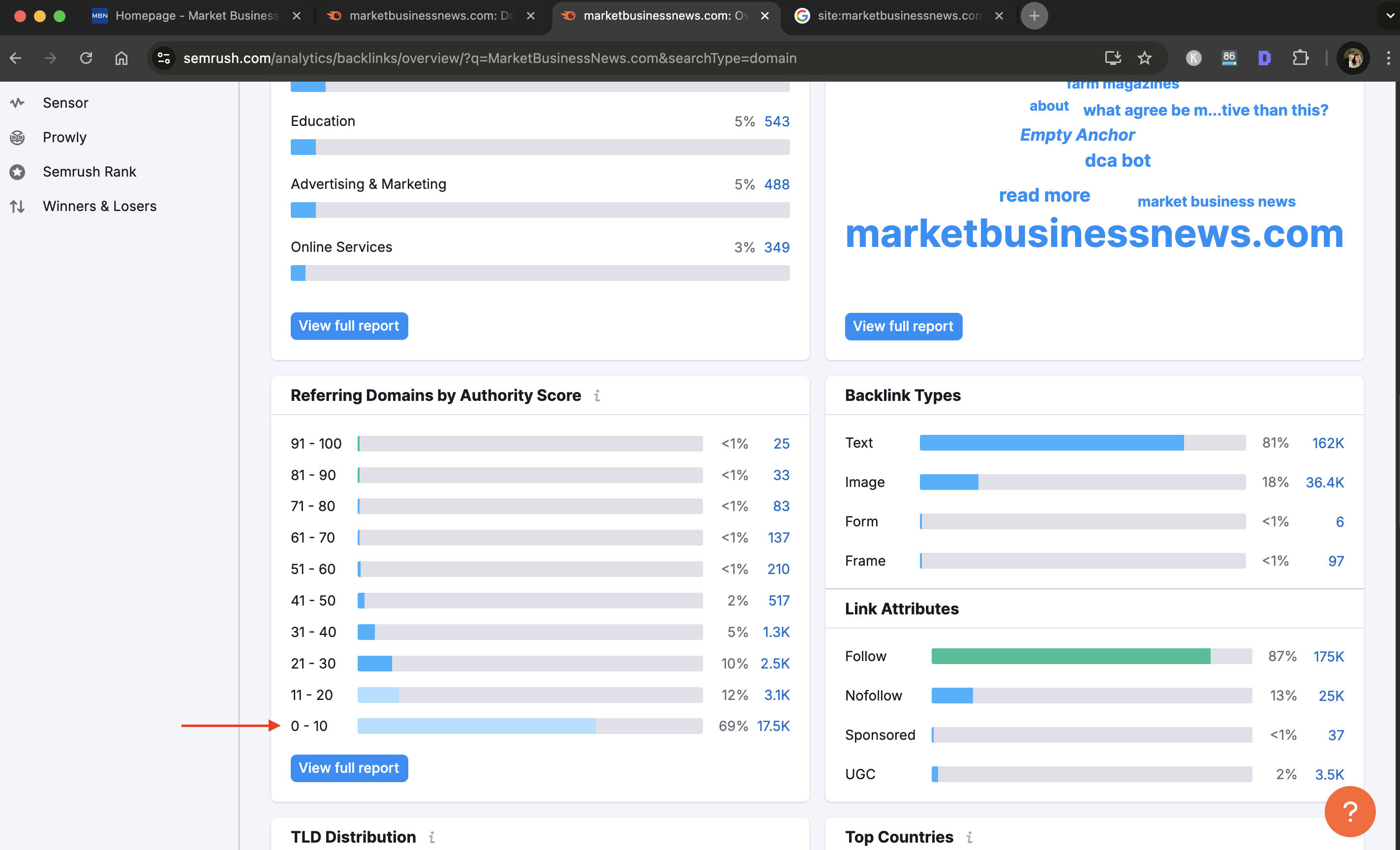Open the Extensions puzzle icon
Image resolution: width=1400 pixels, height=850 pixels.
1300,58
